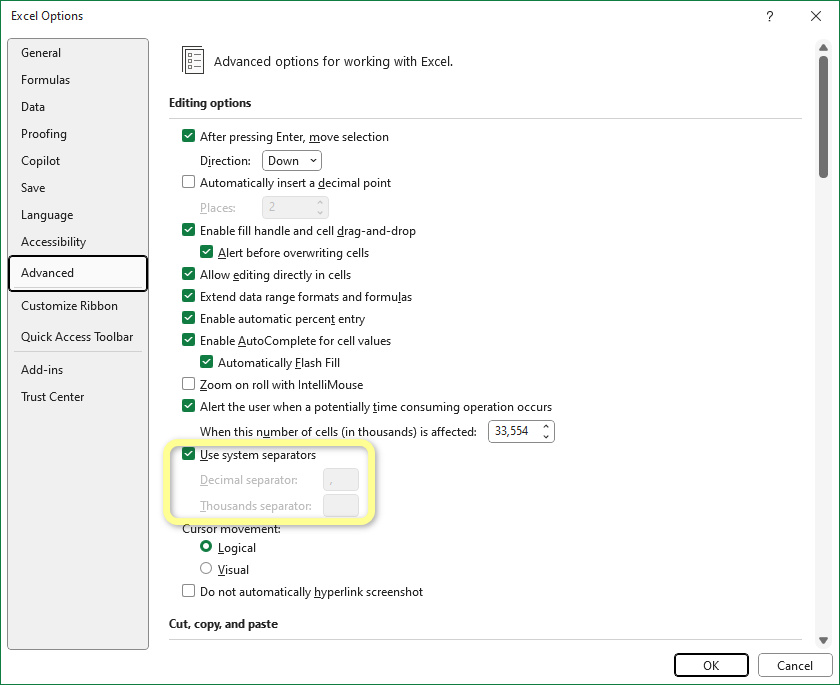Open the Data category
Screen dimensions: 840x685
(x=78, y=107)
